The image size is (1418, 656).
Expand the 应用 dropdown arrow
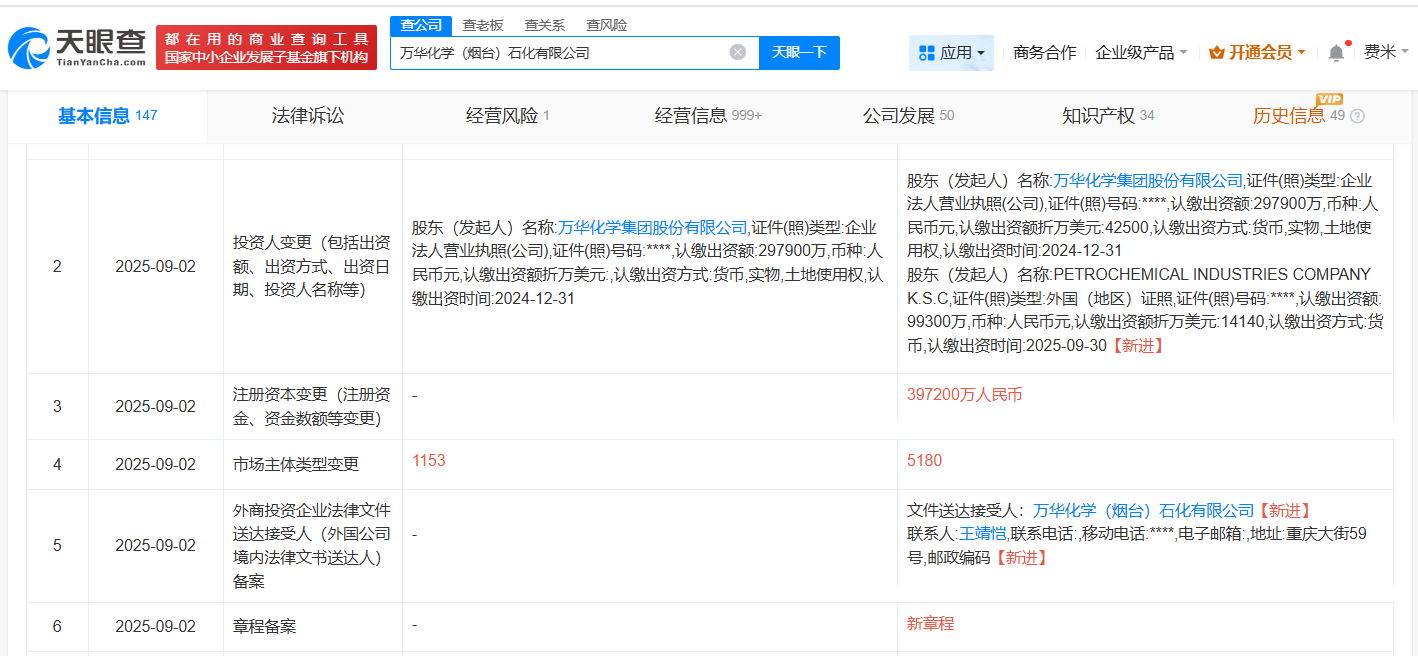tap(983, 52)
